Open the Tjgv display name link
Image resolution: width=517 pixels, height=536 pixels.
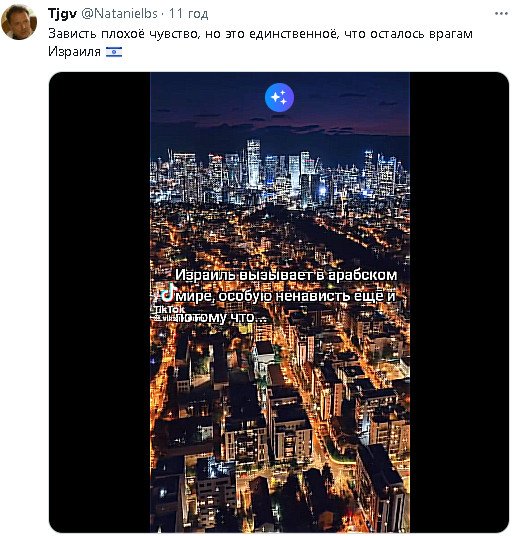(x=63, y=14)
